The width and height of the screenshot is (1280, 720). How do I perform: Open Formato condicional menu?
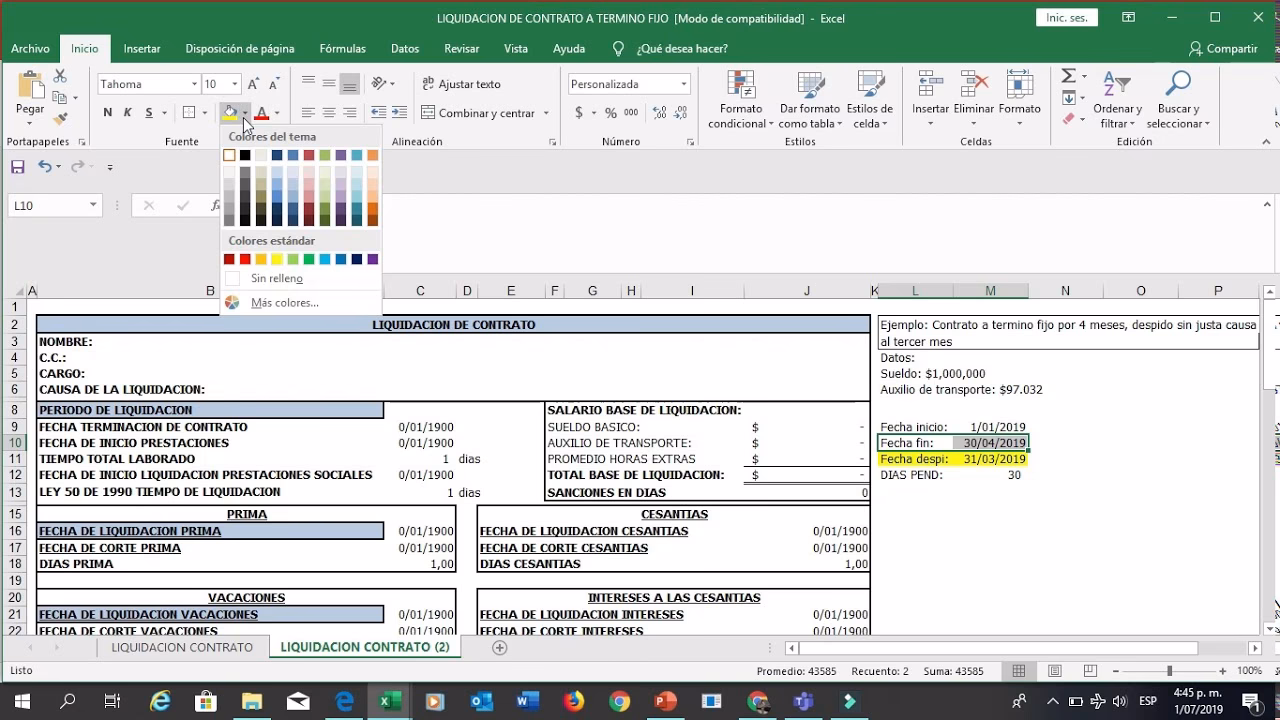pos(741,102)
